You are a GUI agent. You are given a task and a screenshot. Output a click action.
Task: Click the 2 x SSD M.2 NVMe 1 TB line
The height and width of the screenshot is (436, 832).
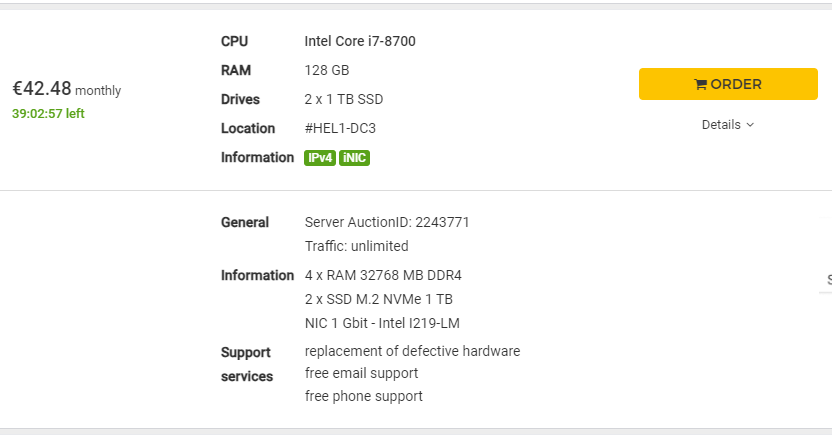[379, 299]
